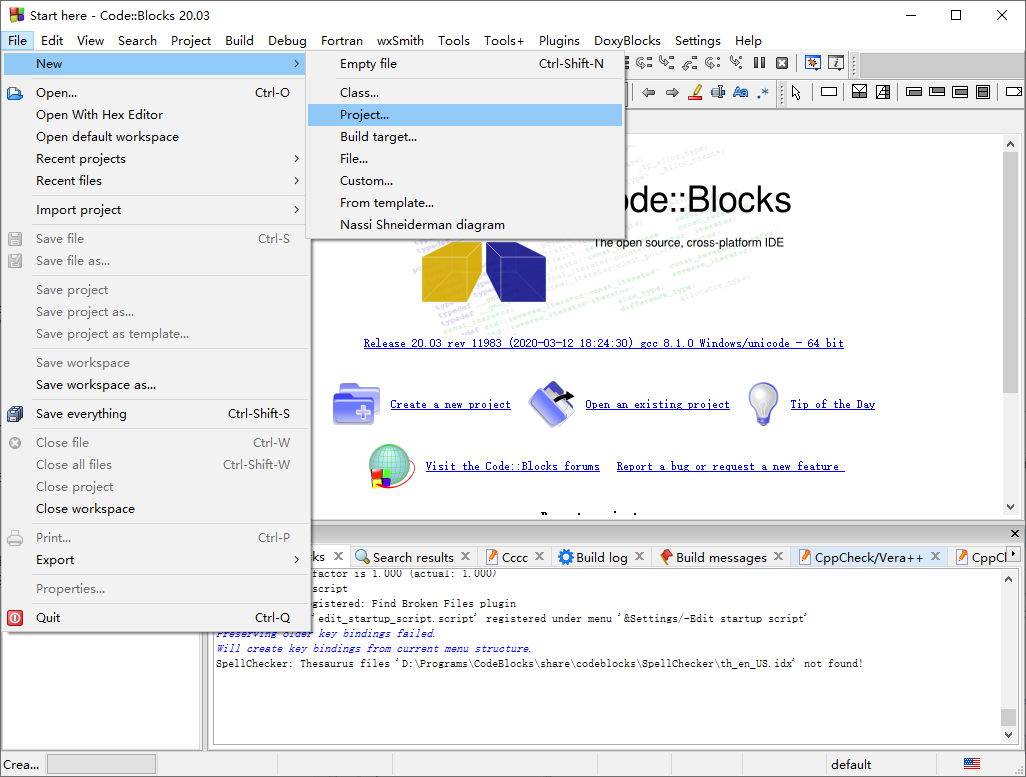
Task: Click the Stop debugger icon
Action: click(782, 63)
